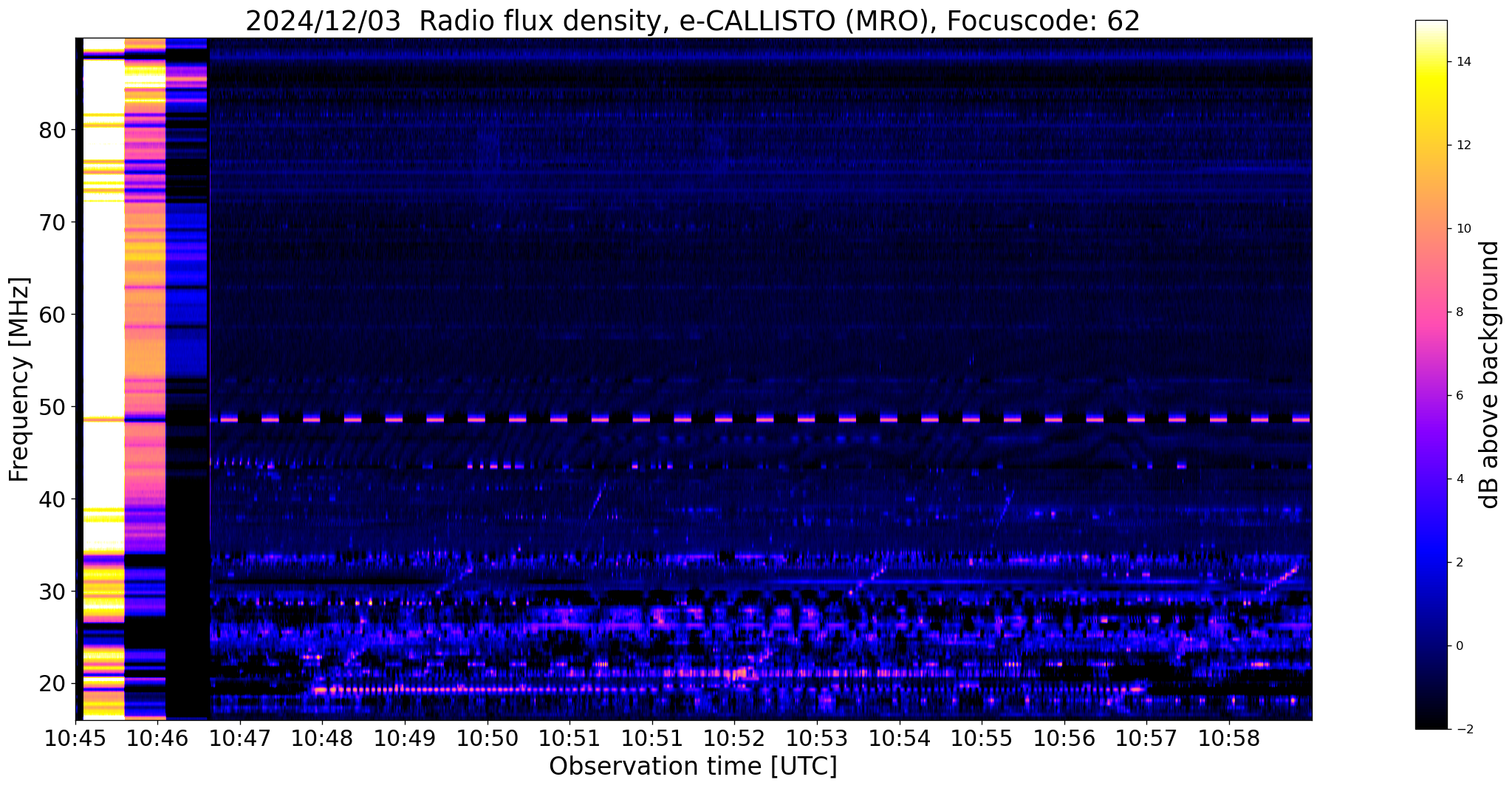
Task: Click the 20 MHz y-axis tick label
Action: pos(52,684)
